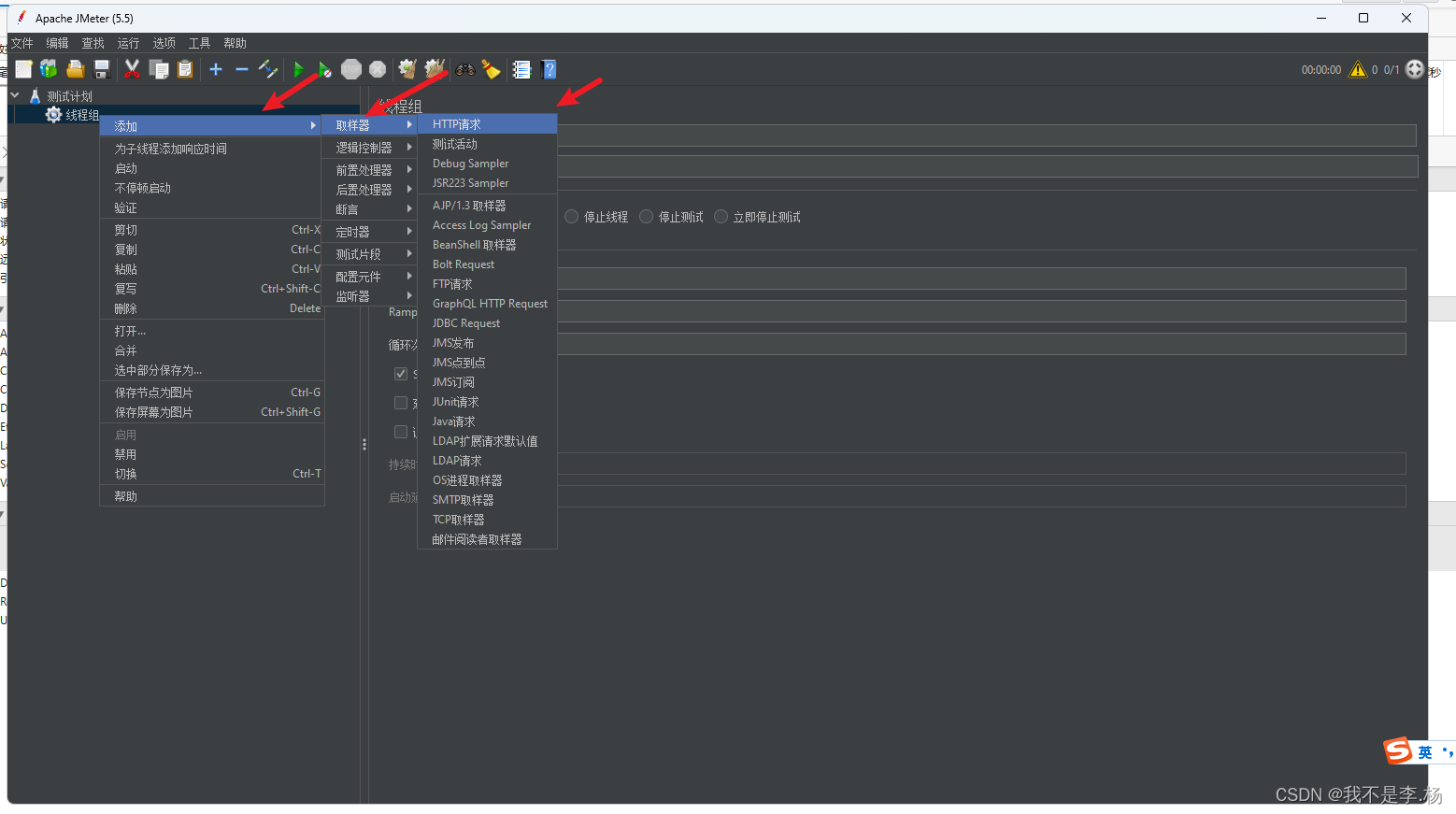Viewport: 1456px width, 814px height.
Task: Click Start No Pauses play icon
Action: tap(323, 69)
